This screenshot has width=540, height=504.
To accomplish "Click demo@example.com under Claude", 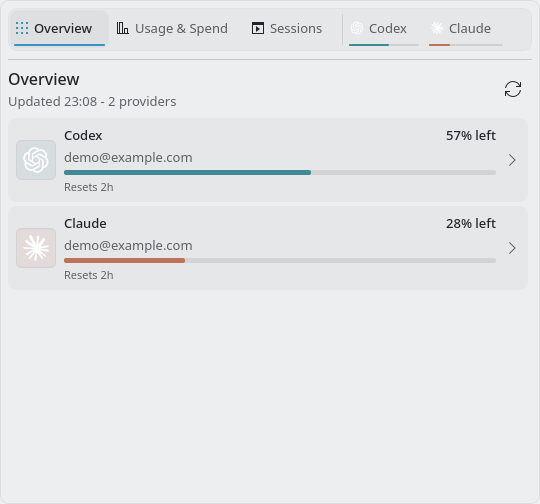I will point(128,246).
